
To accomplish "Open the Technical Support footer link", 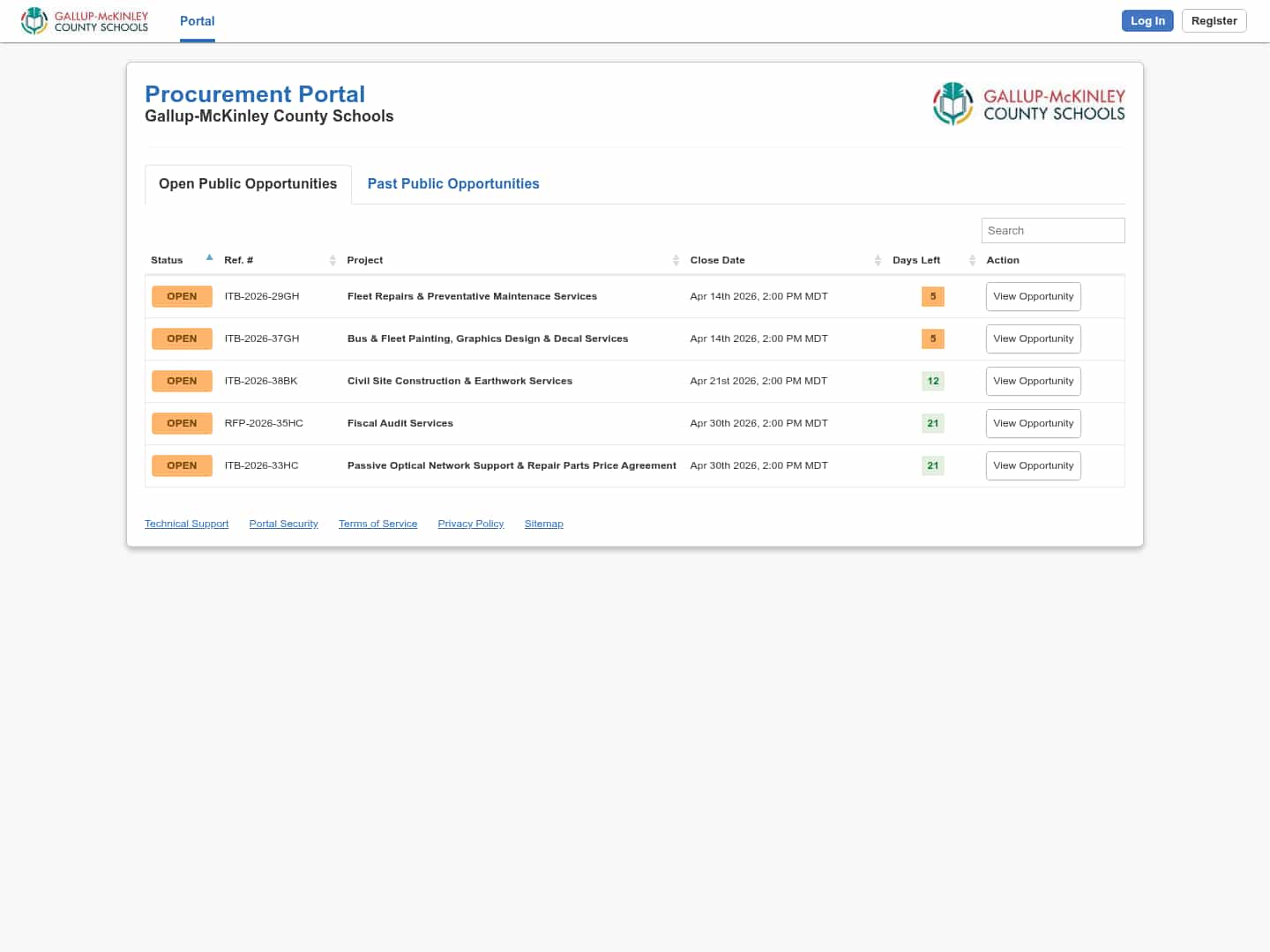I will [186, 524].
